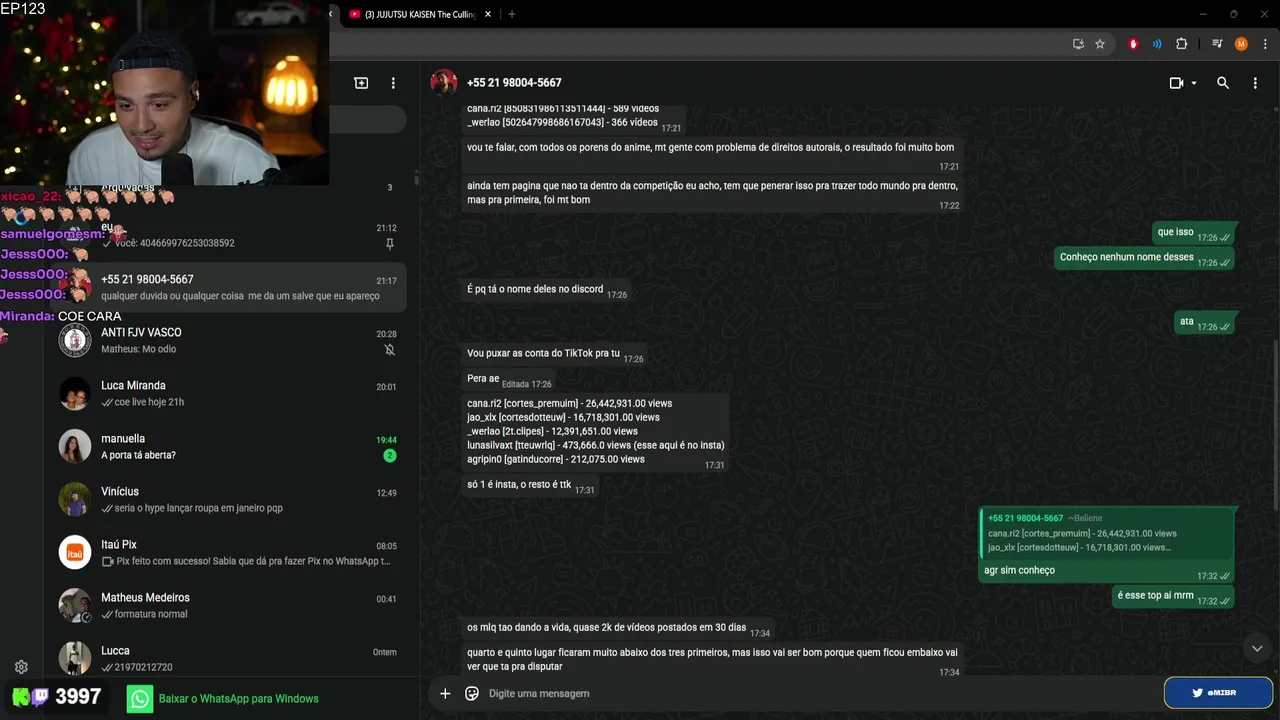Open the emoji picker
The image size is (1280, 720).
(472, 693)
